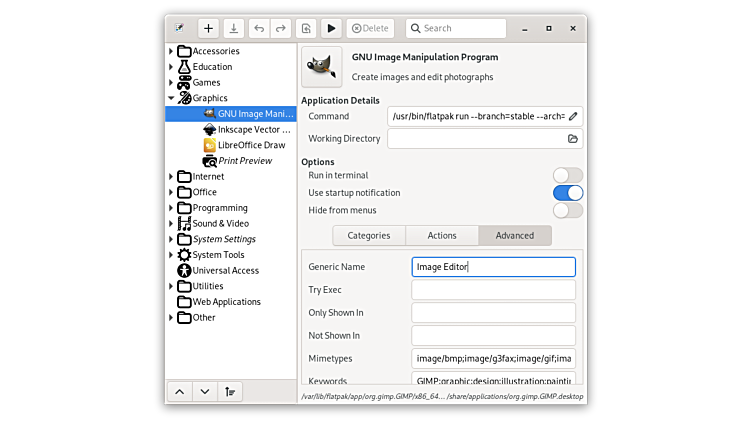Move selected item up in menu
The image size is (752, 423).
(180, 392)
